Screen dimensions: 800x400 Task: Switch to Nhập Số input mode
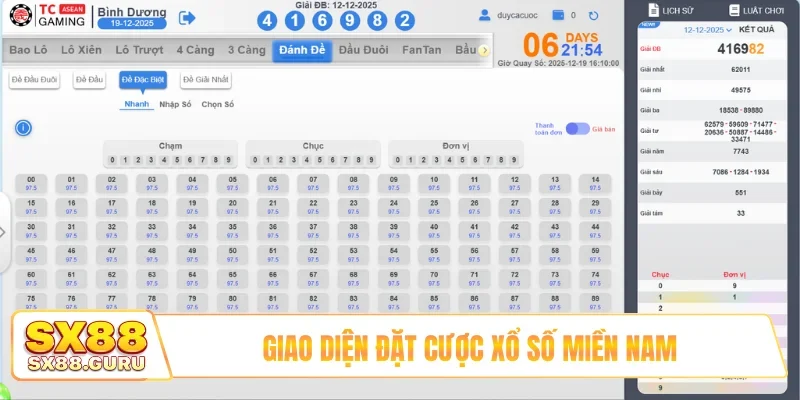175,105
